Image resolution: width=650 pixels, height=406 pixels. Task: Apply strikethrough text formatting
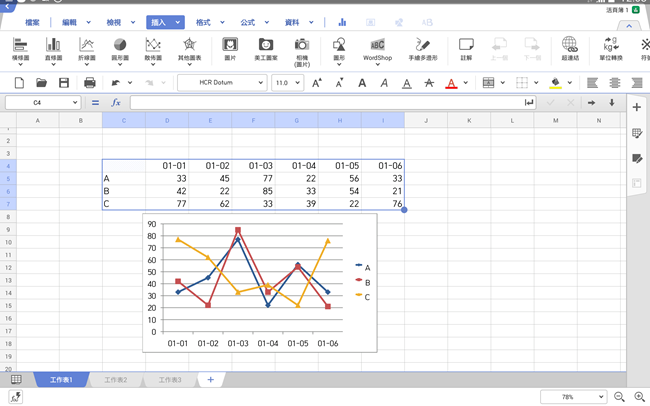click(429, 83)
